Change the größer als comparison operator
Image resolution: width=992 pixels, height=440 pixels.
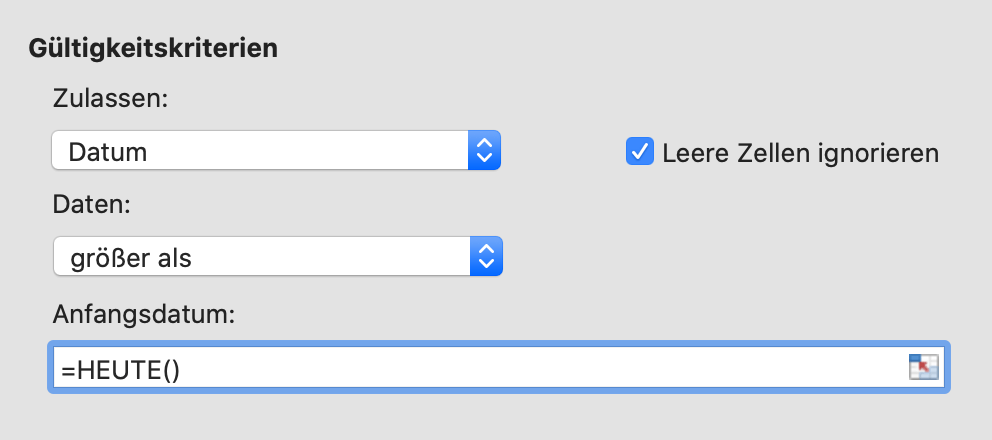278,256
